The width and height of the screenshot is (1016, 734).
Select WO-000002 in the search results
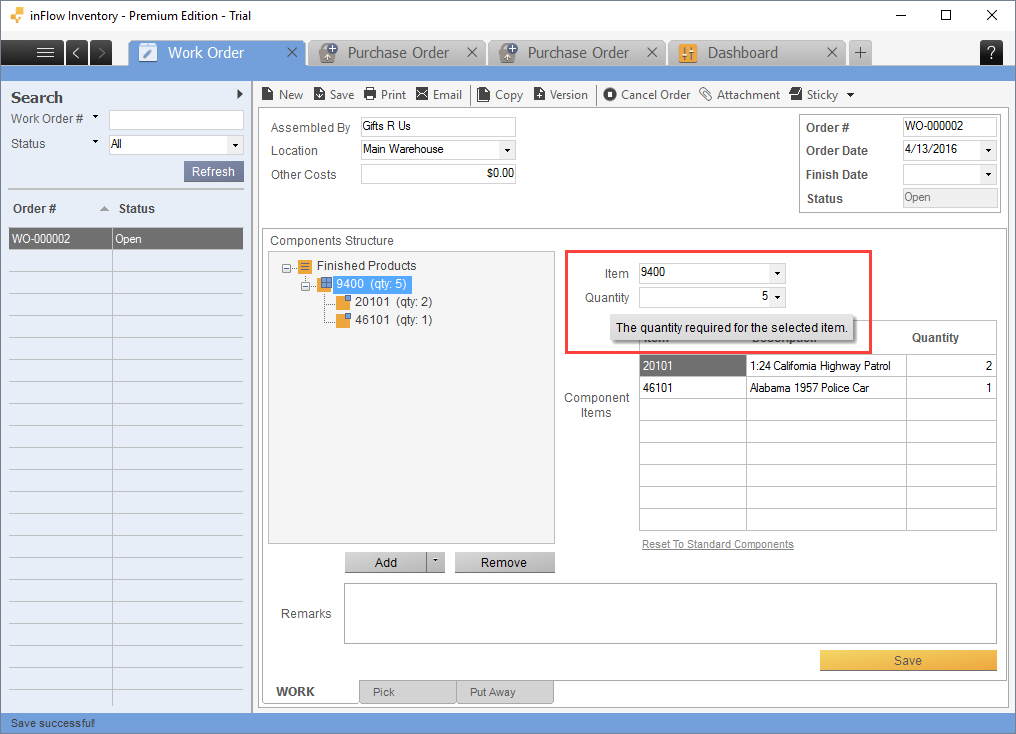coord(126,238)
